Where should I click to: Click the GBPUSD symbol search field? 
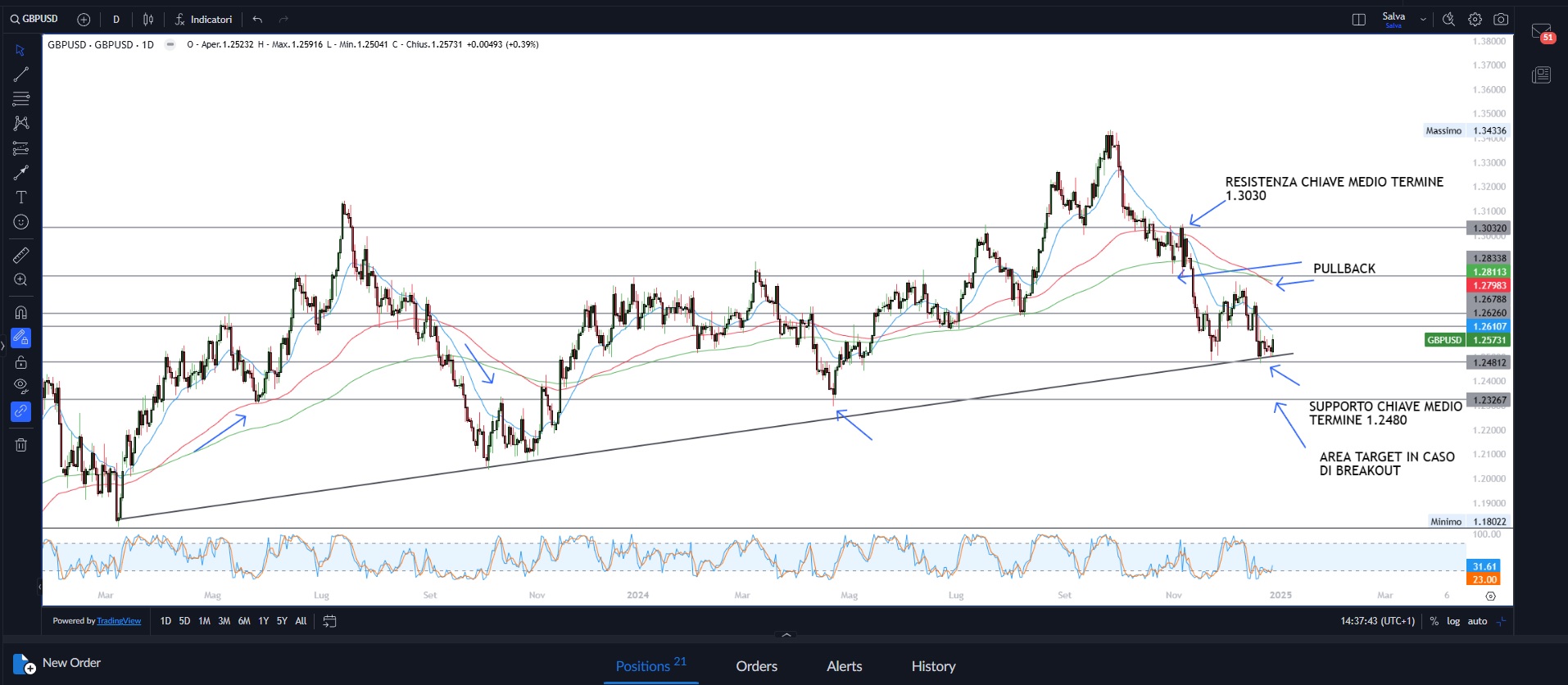(x=34, y=19)
